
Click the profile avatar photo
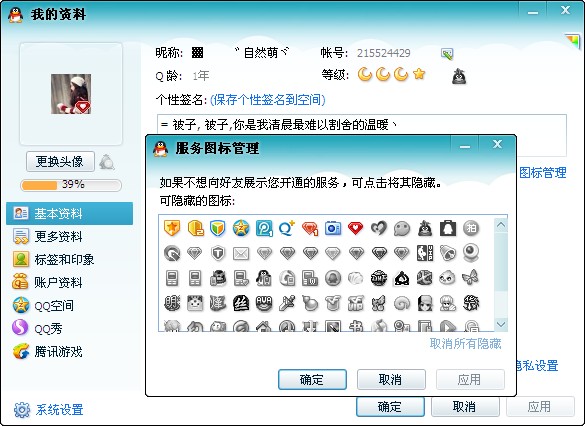[x=71, y=94]
